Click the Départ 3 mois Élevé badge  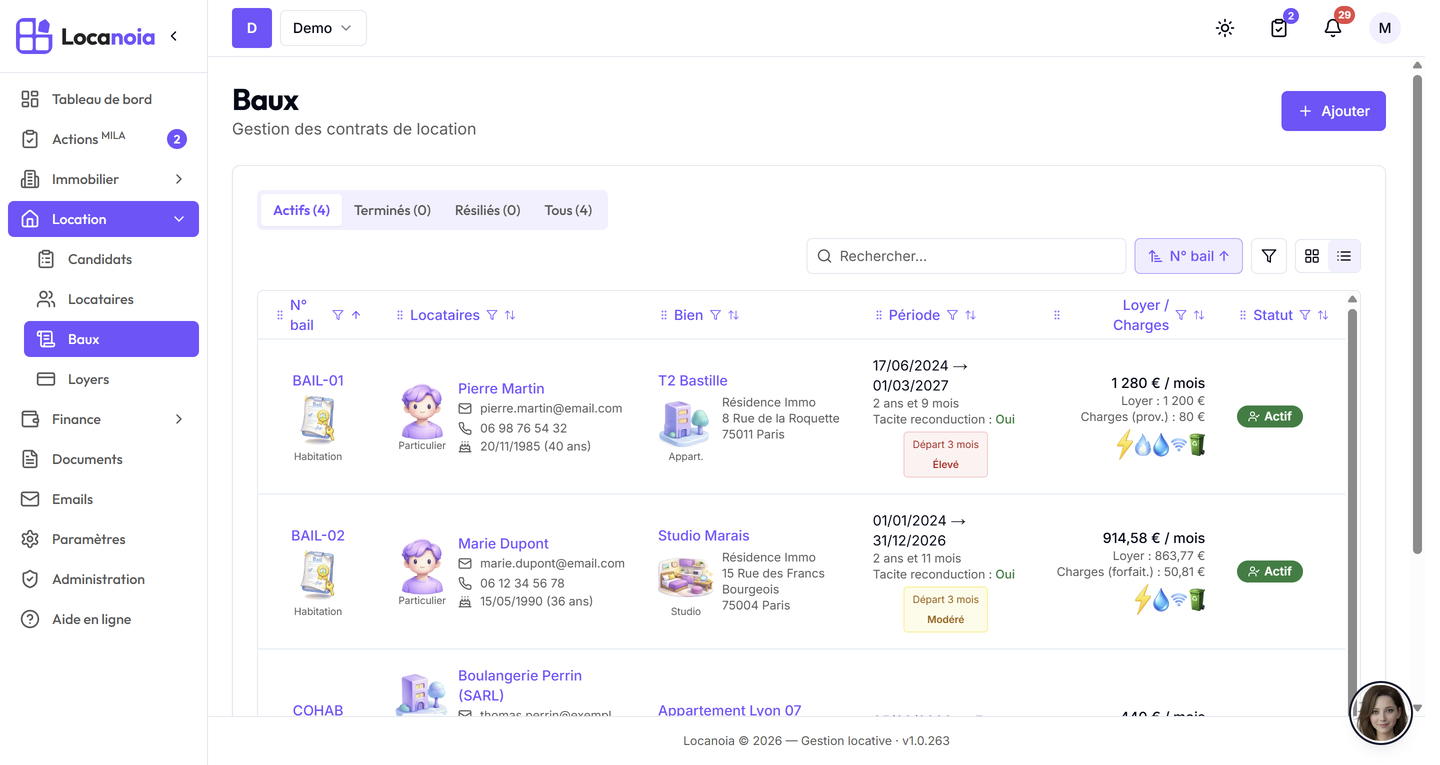[x=945, y=454]
